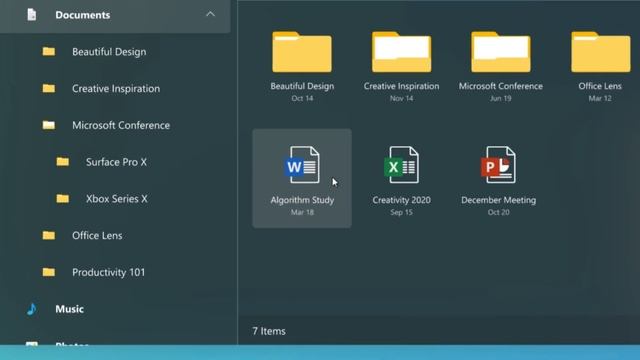Viewport: 640px width, 360px height.
Task: Click the 7 Items status text
Action: tap(269, 331)
